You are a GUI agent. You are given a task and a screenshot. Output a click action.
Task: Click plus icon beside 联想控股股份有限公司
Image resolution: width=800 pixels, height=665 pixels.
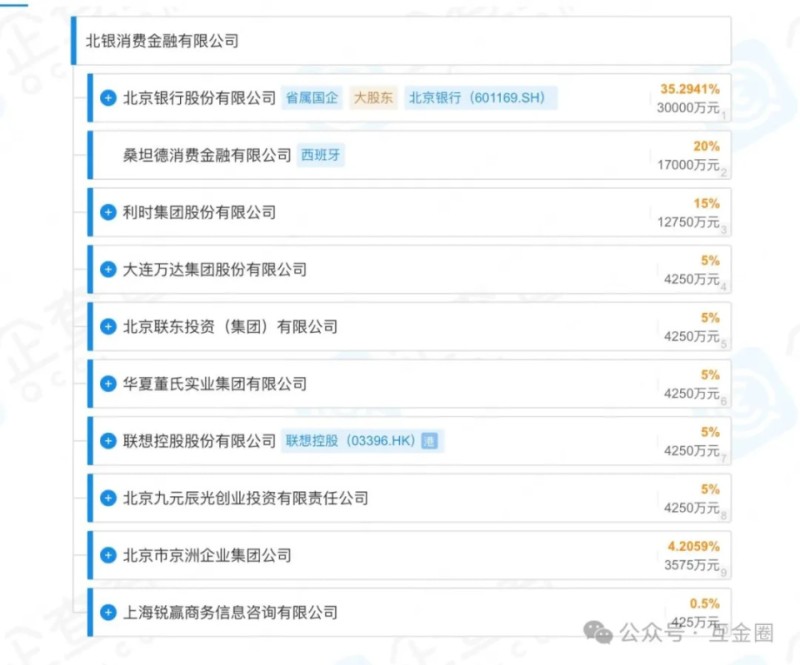pos(108,440)
